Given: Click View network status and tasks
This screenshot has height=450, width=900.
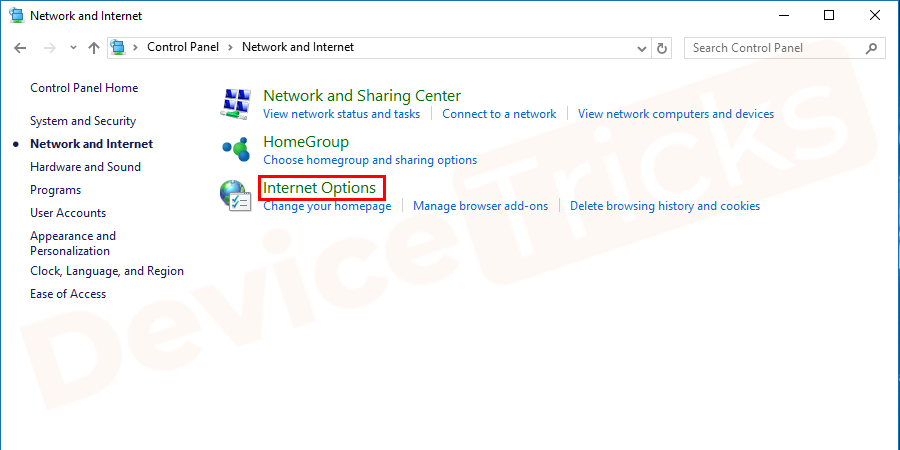Looking at the screenshot, I should [342, 114].
